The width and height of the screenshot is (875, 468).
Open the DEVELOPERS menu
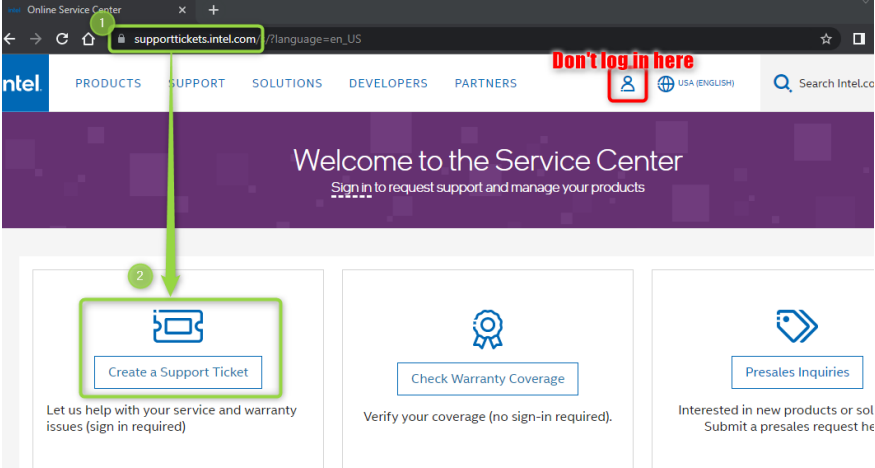click(388, 83)
